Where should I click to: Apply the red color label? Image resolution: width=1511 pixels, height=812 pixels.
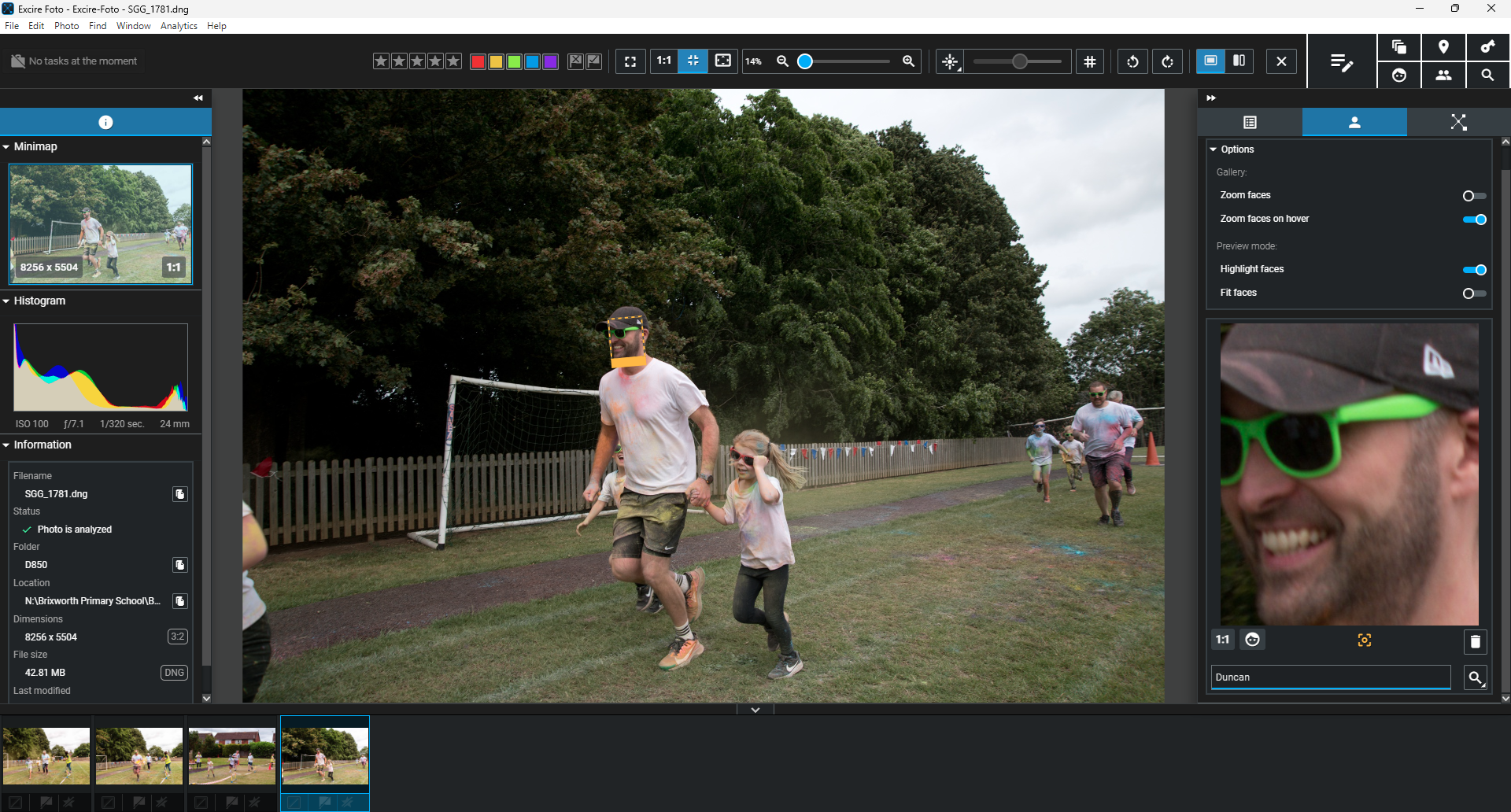point(478,61)
